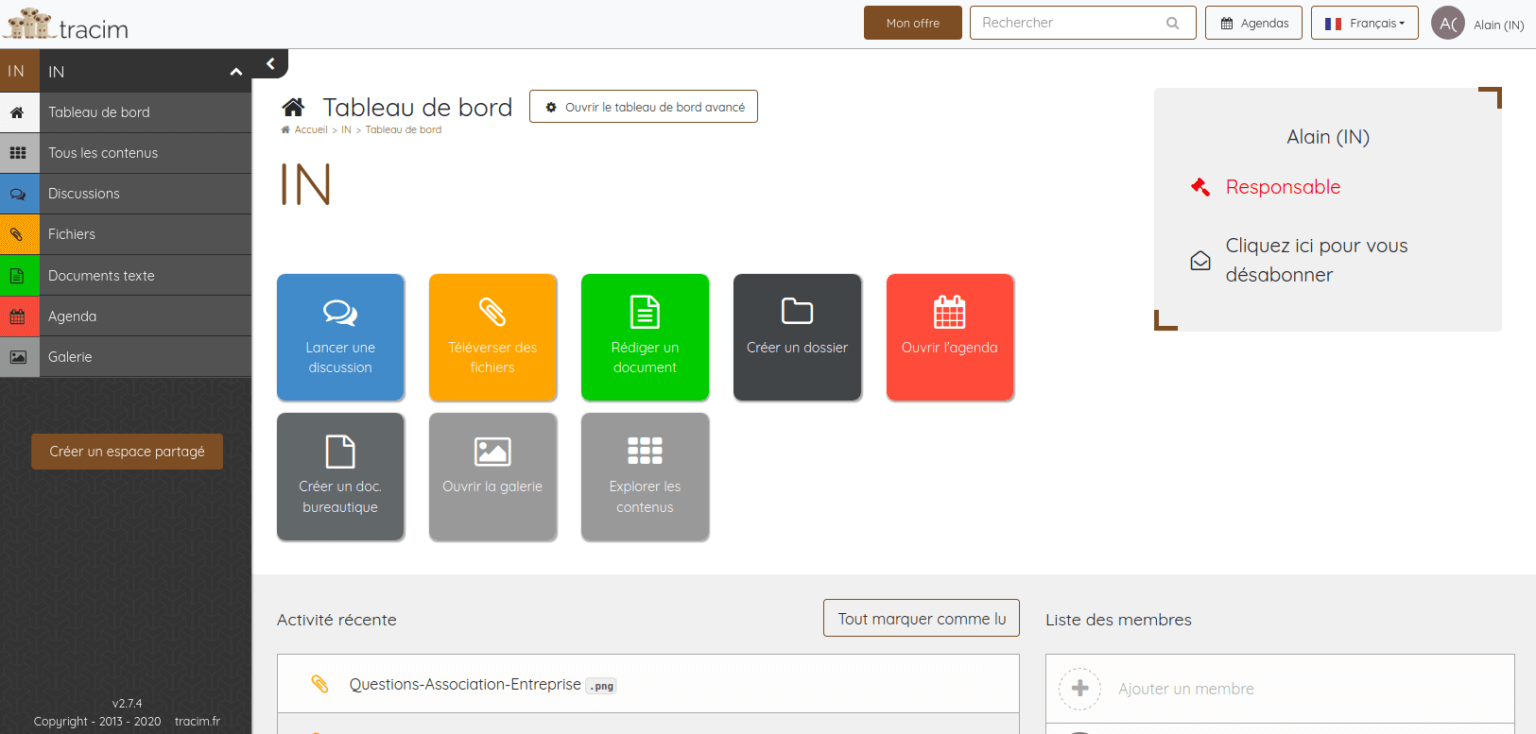Click the red Agenda sidebar icon
This screenshot has height=734, width=1536.
[18, 316]
